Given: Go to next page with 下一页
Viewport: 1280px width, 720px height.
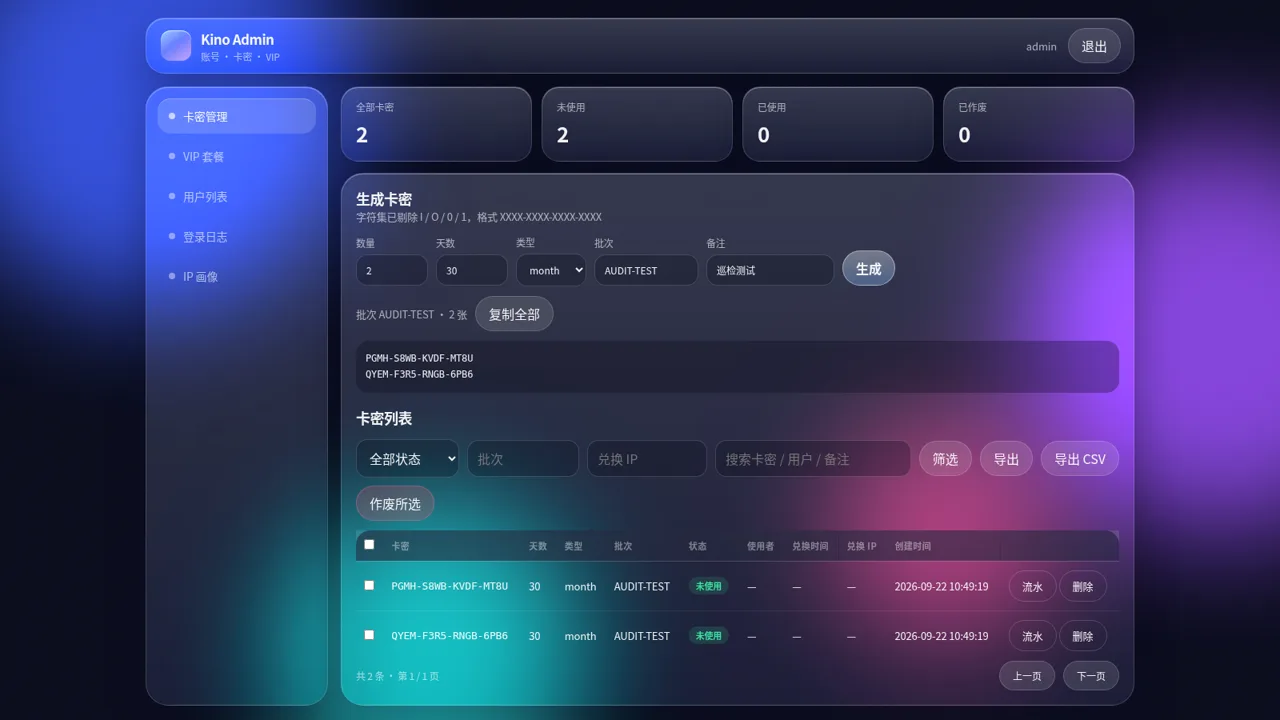Looking at the screenshot, I should (x=1091, y=675).
